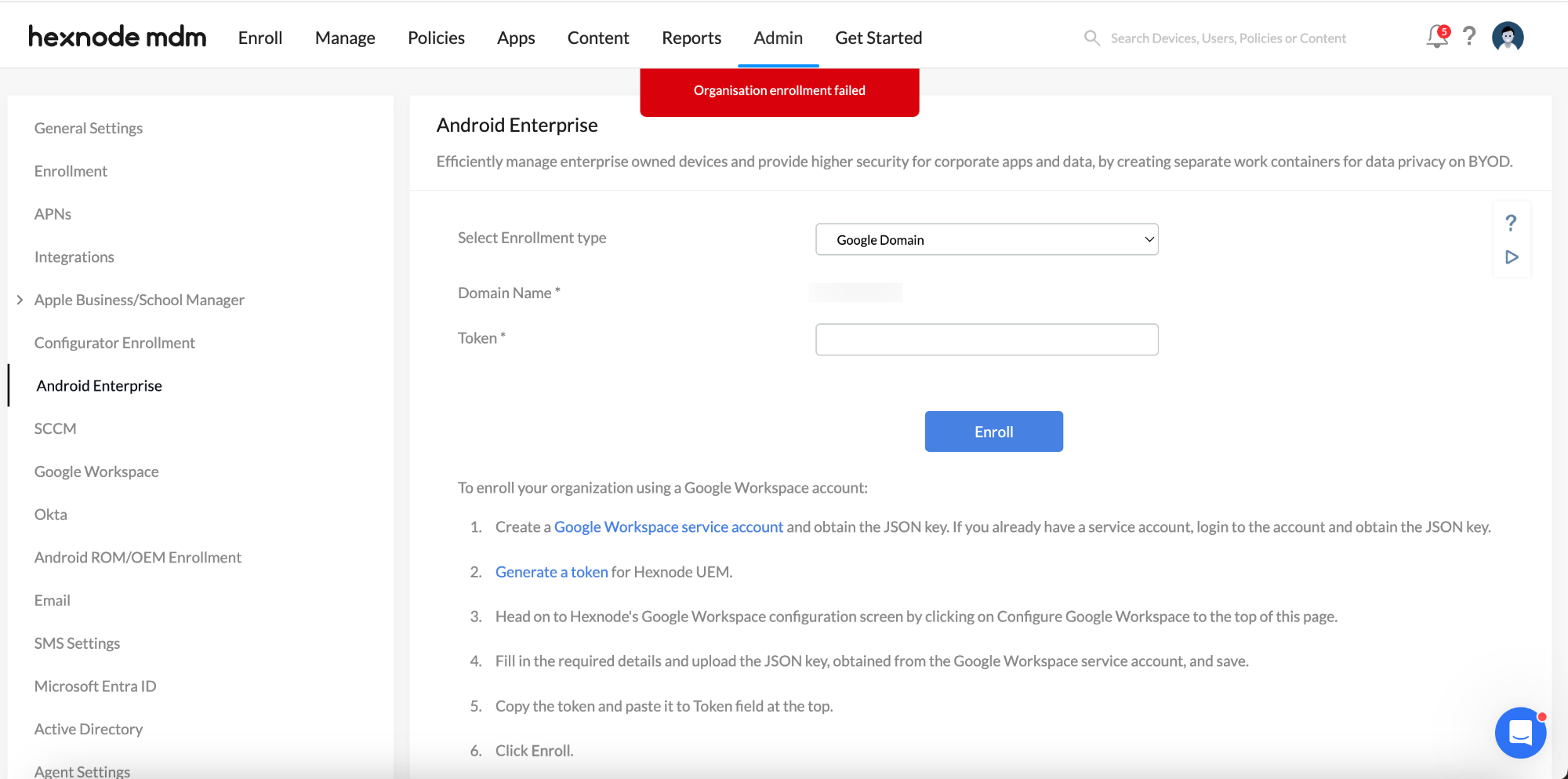Select Configurator Enrollment
This screenshot has width=1568, height=779.
114,343
